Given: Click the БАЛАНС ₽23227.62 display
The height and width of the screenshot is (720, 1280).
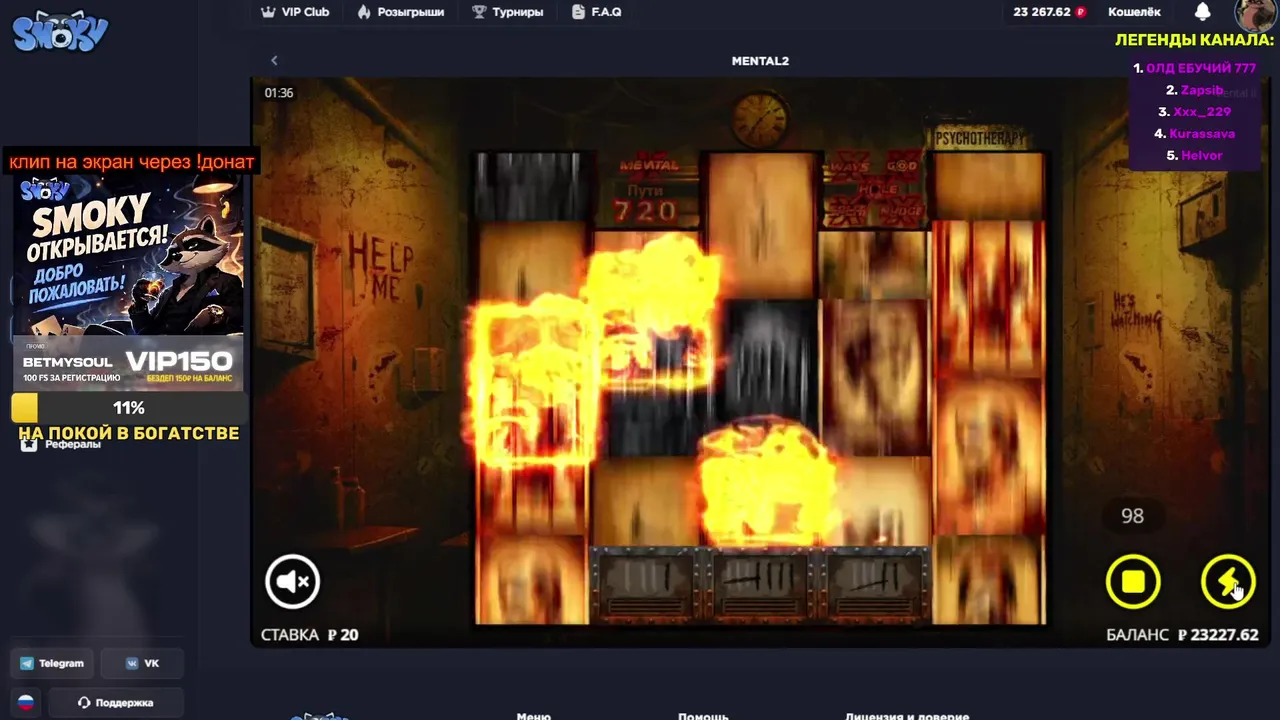Looking at the screenshot, I should [x=1182, y=635].
